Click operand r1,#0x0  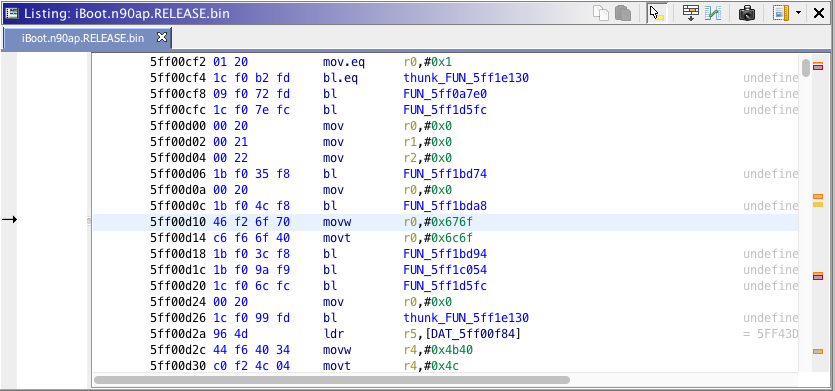coord(428,142)
